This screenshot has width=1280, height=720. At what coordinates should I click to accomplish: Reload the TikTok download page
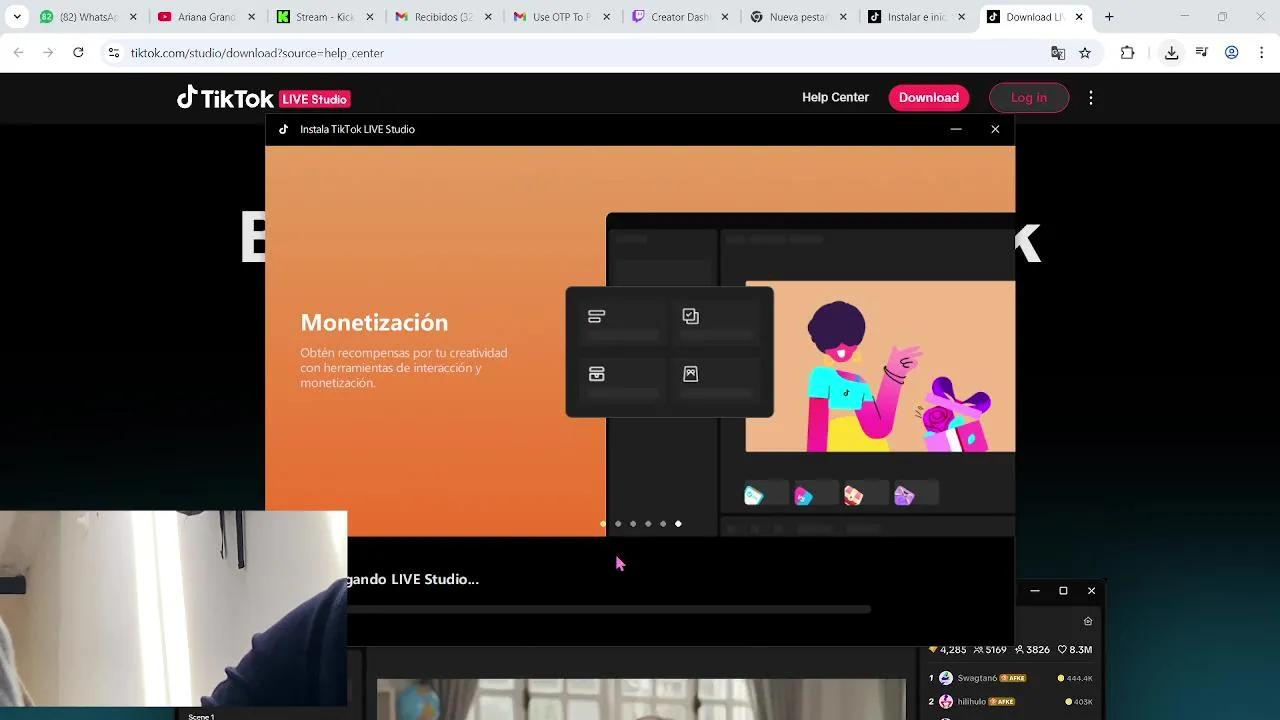78,53
